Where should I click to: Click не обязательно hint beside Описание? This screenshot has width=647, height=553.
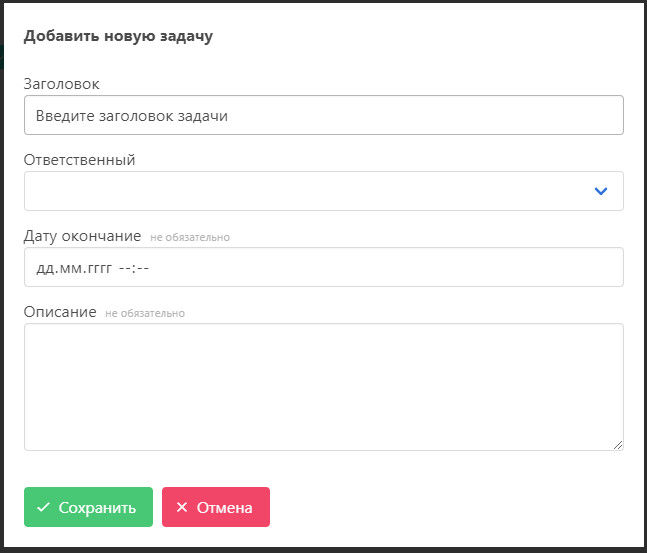coord(145,313)
